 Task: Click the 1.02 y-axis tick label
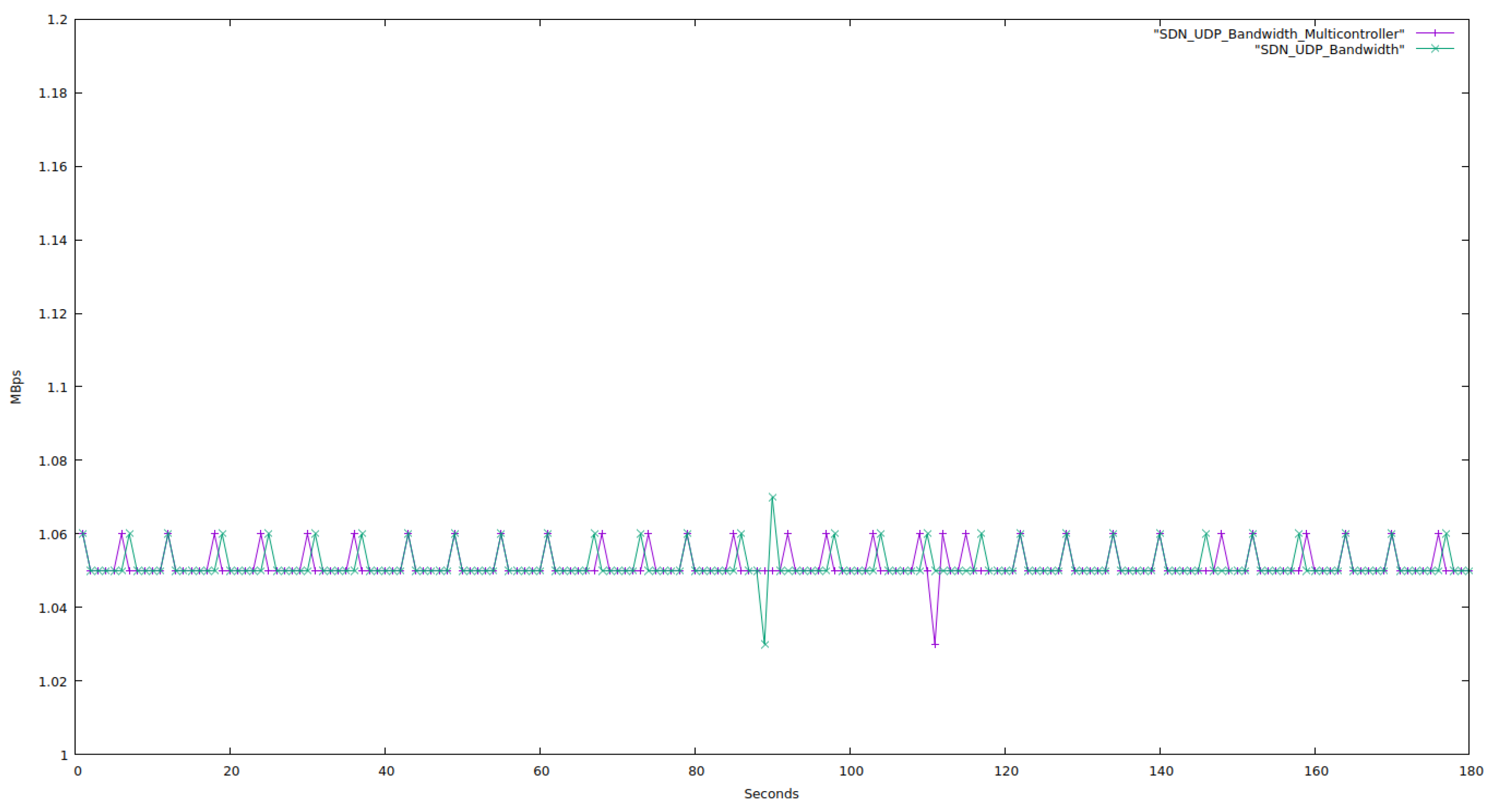pos(53,681)
